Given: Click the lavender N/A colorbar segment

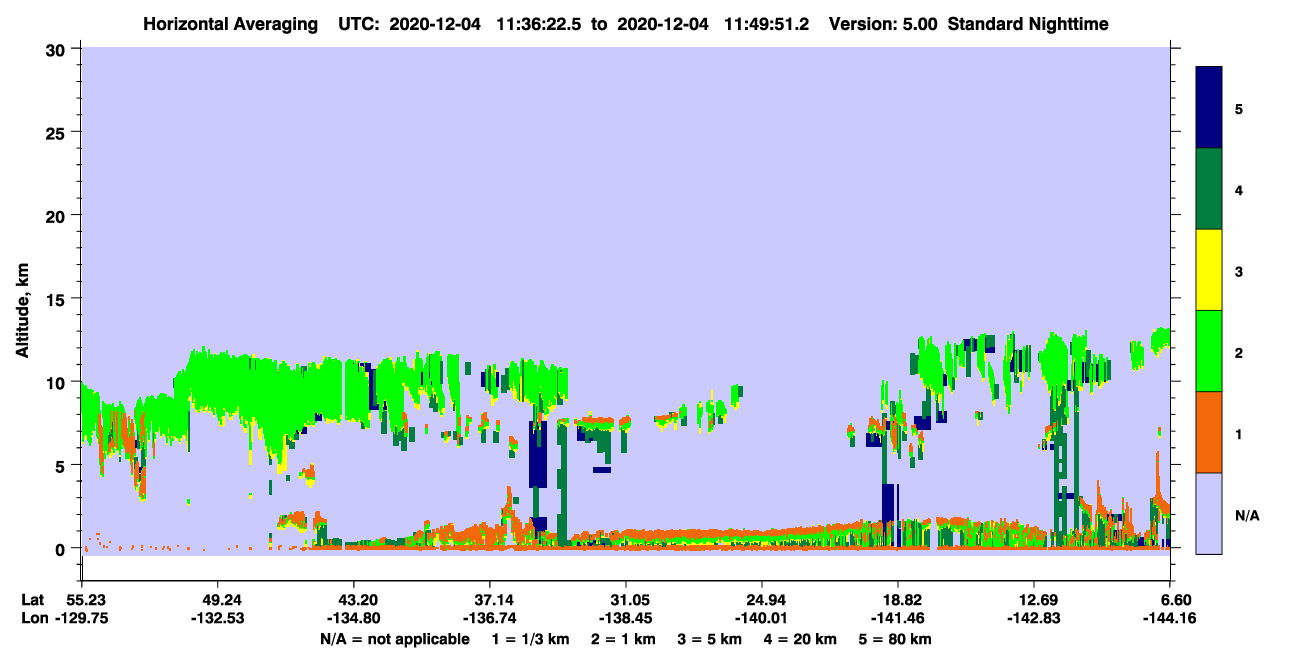Looking at the screenshot, I should point(1209,513).
